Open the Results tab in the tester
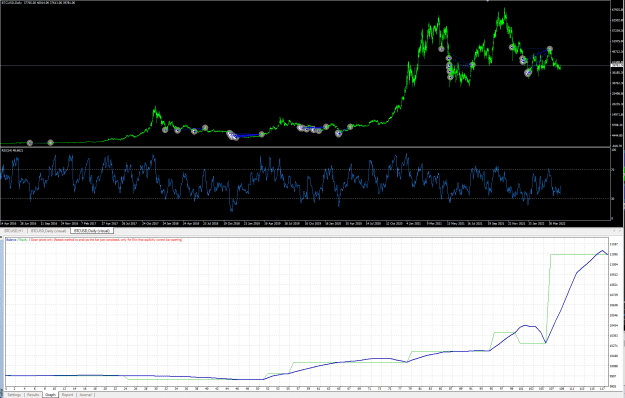 point(33,395)
